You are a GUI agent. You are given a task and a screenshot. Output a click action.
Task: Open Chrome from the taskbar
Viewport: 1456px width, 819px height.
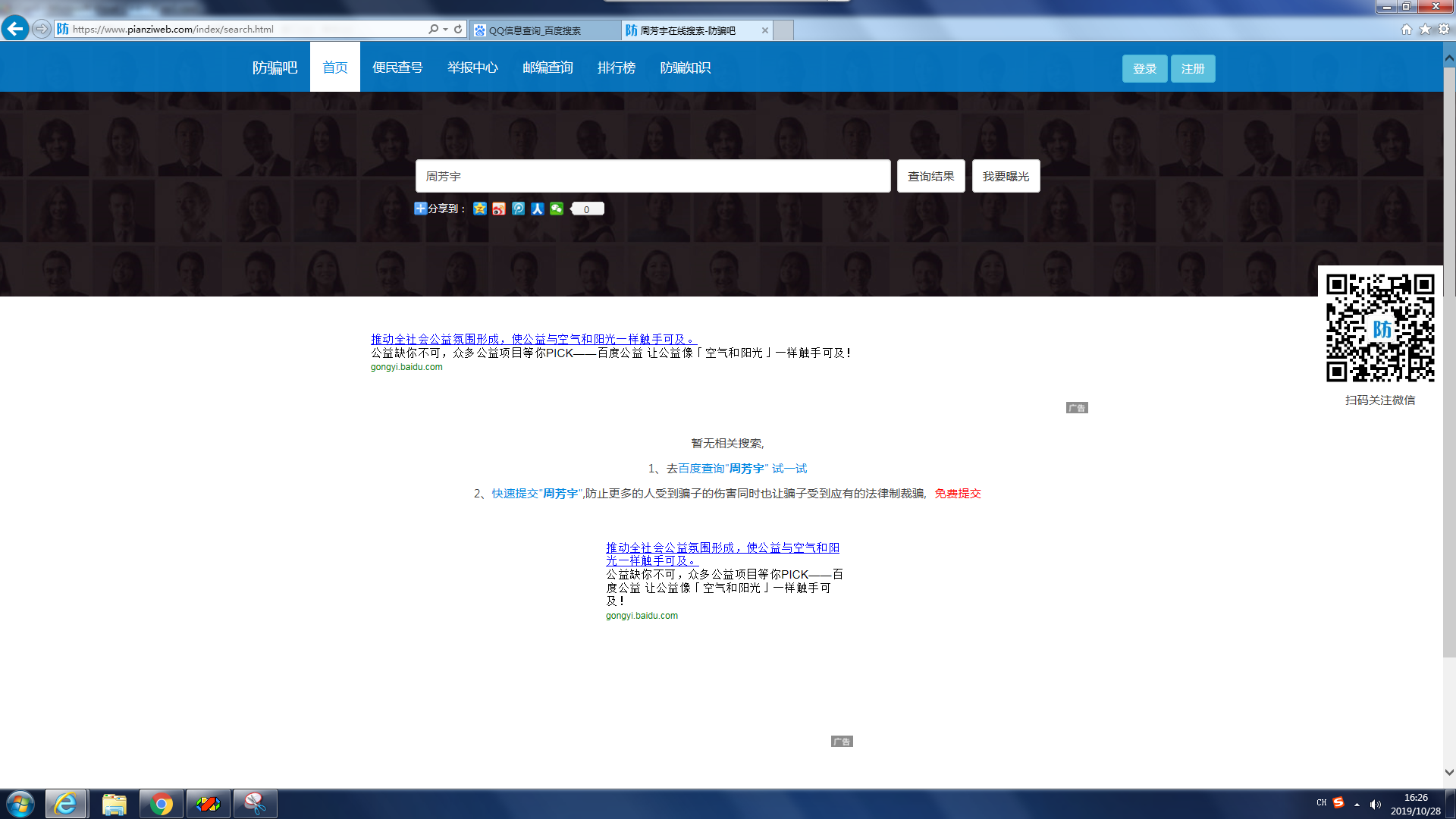pyautogui.click(x=161, y=804)
